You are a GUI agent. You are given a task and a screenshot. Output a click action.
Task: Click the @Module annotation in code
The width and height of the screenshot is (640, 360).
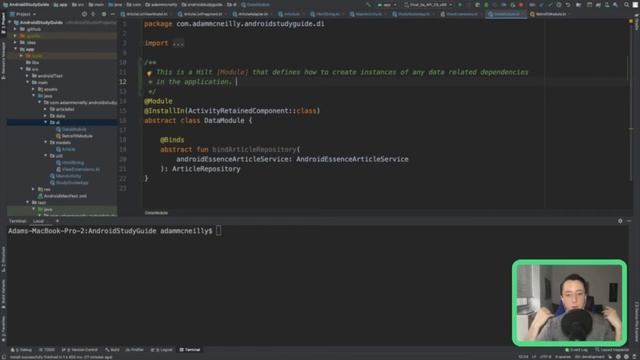(x=158, y=101)
